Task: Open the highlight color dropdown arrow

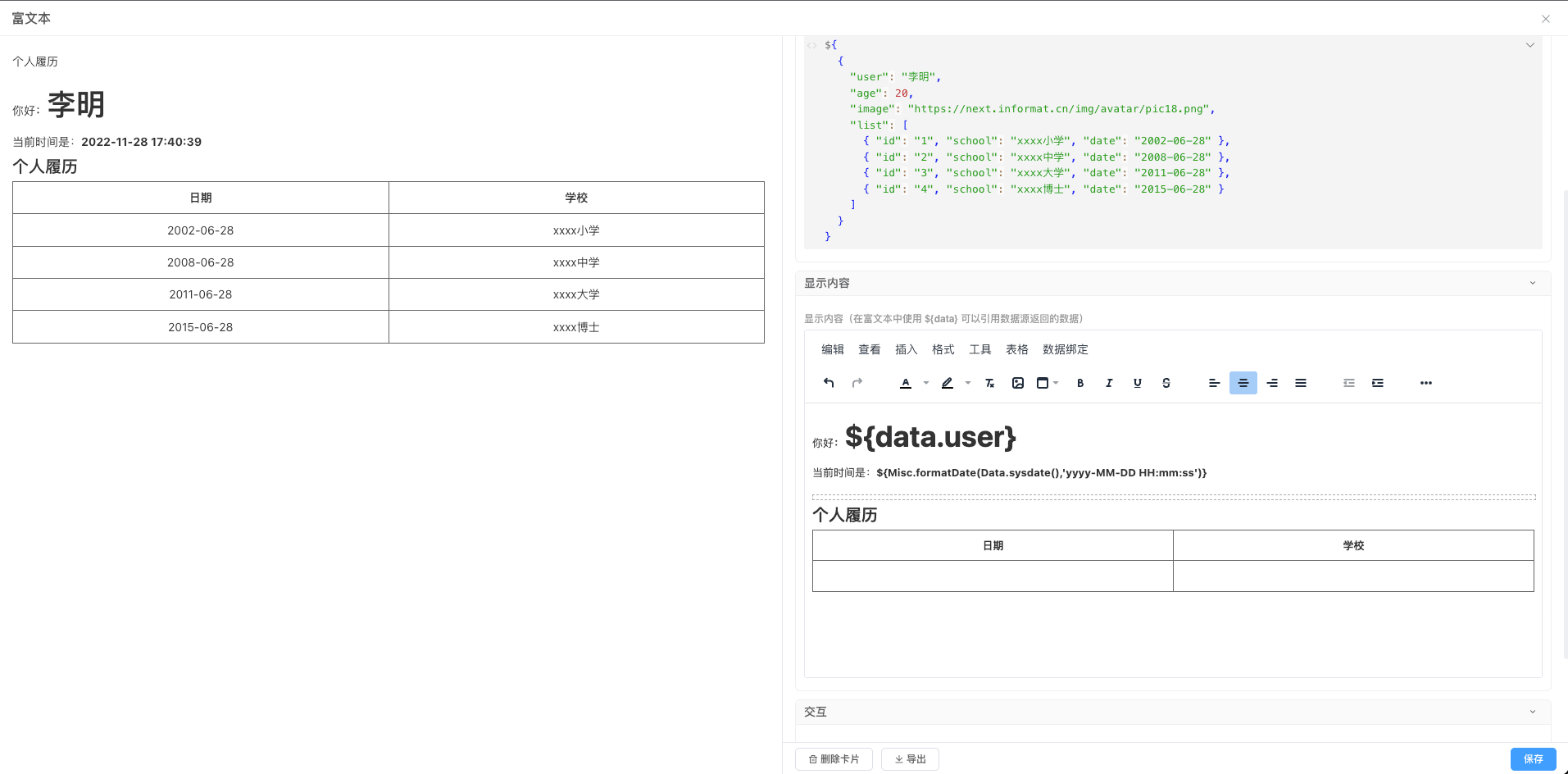Action: click(x=968, y=383)
